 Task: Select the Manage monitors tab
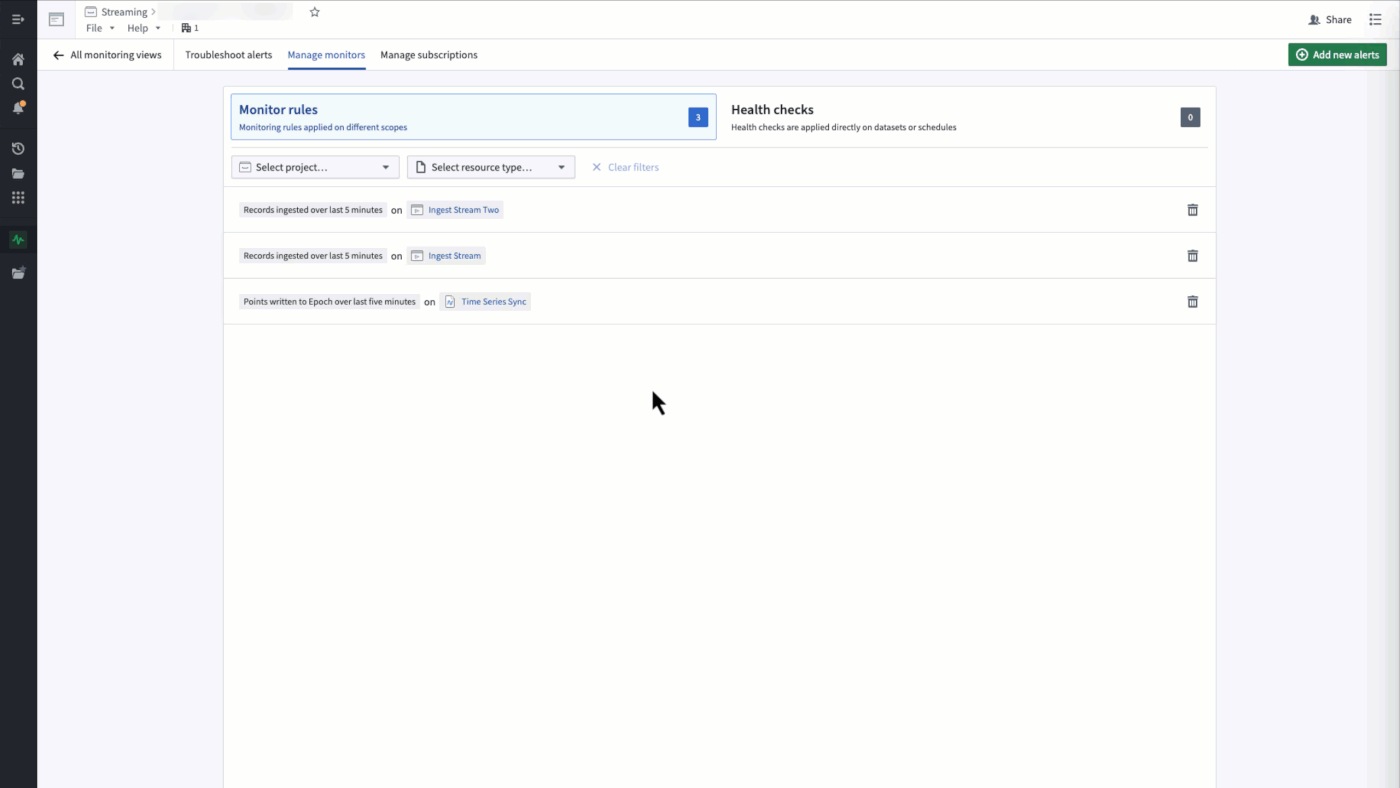pyautogui.click(x=326, y=55)
